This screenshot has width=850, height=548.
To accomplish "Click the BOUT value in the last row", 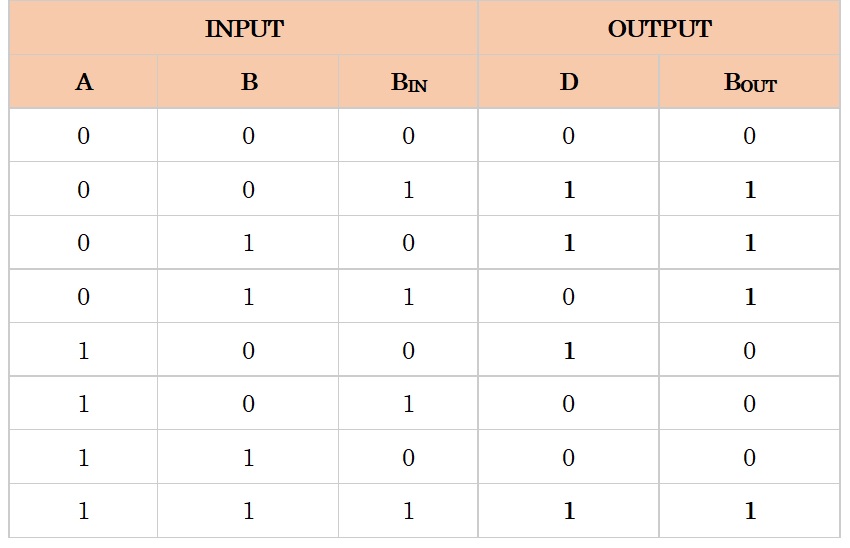I will coord(750,511).
